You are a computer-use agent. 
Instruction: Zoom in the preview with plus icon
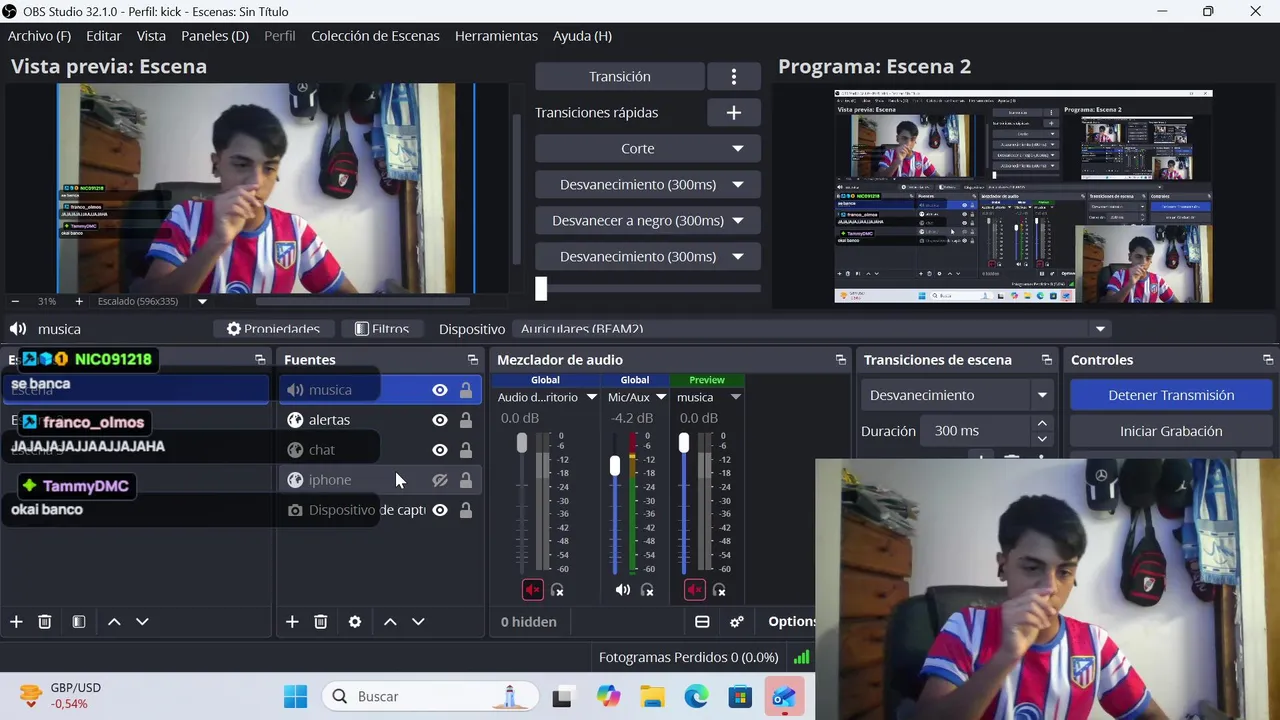(79, 301)
